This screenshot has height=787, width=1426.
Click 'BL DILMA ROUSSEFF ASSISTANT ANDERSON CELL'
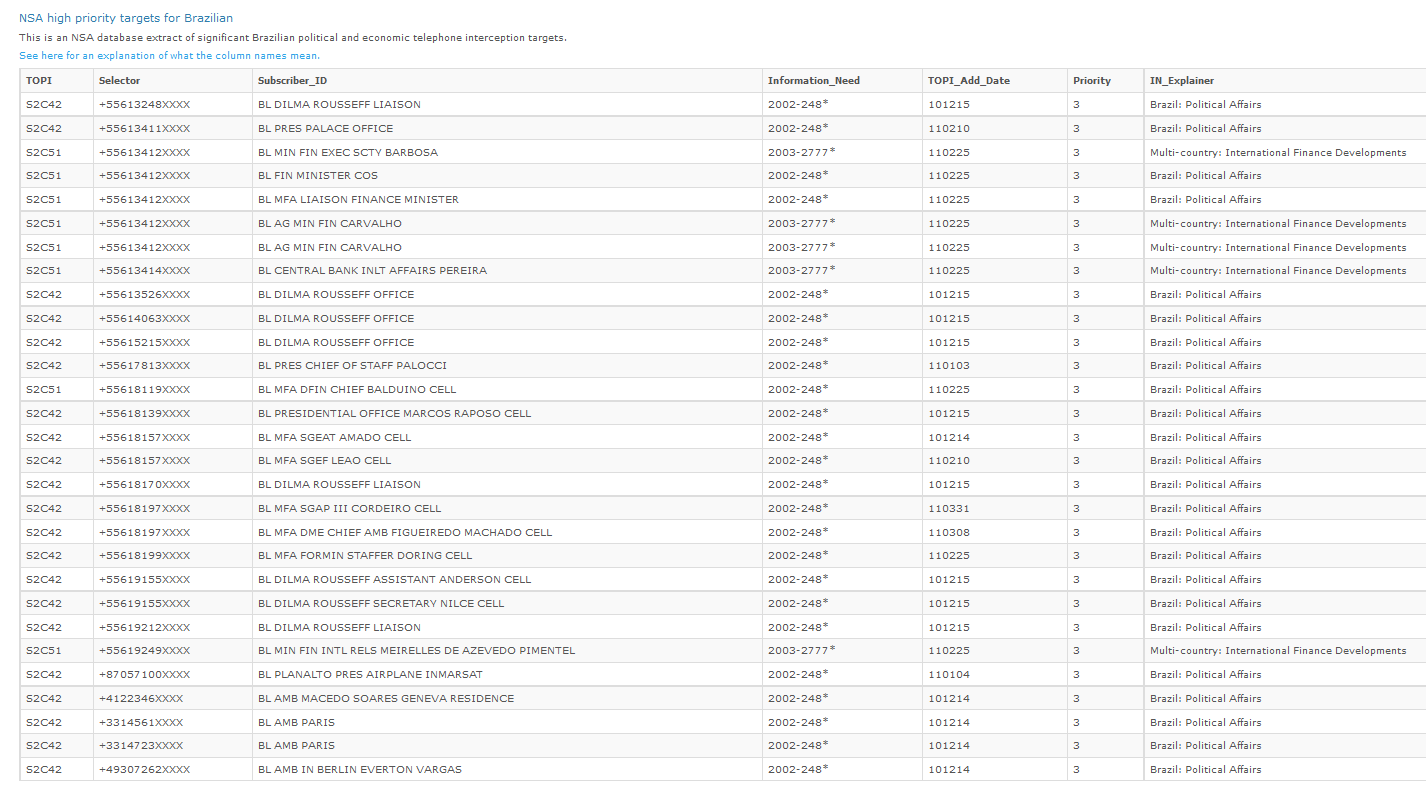[x=506, y=580]
